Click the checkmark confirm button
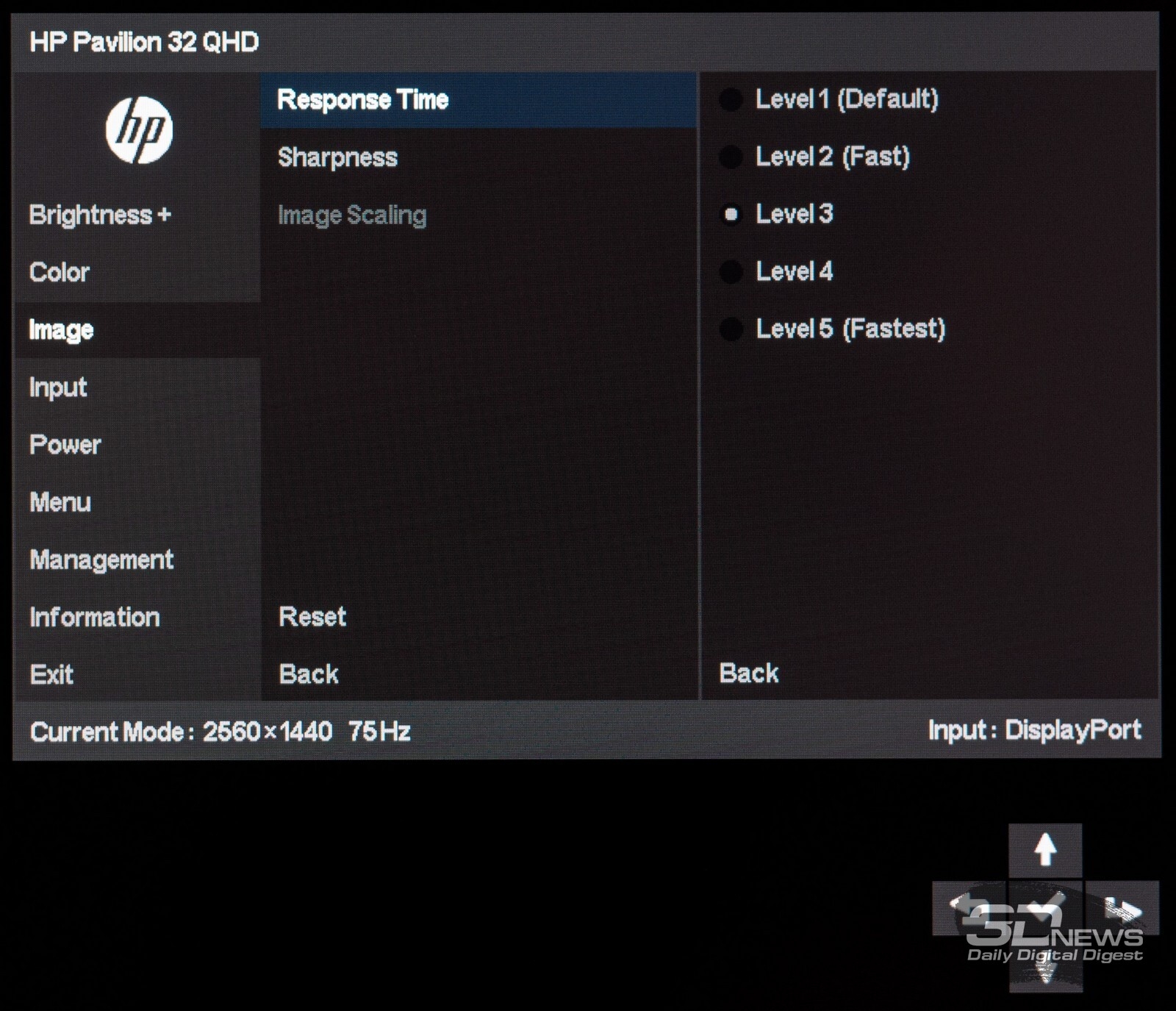 click(1044, 908)
